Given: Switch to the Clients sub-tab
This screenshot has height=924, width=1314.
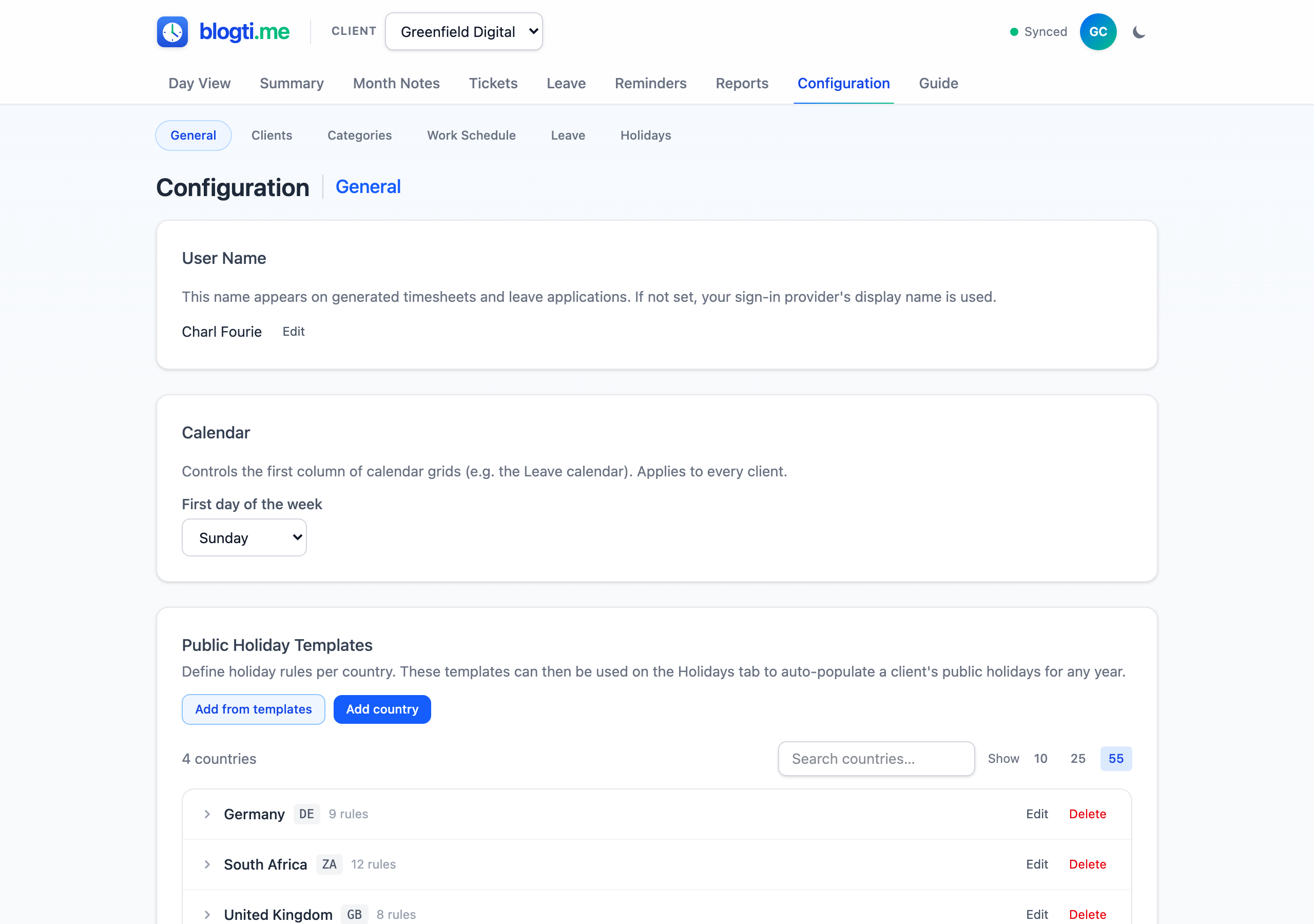Looking at the screenshot, I should pos(272,136).
